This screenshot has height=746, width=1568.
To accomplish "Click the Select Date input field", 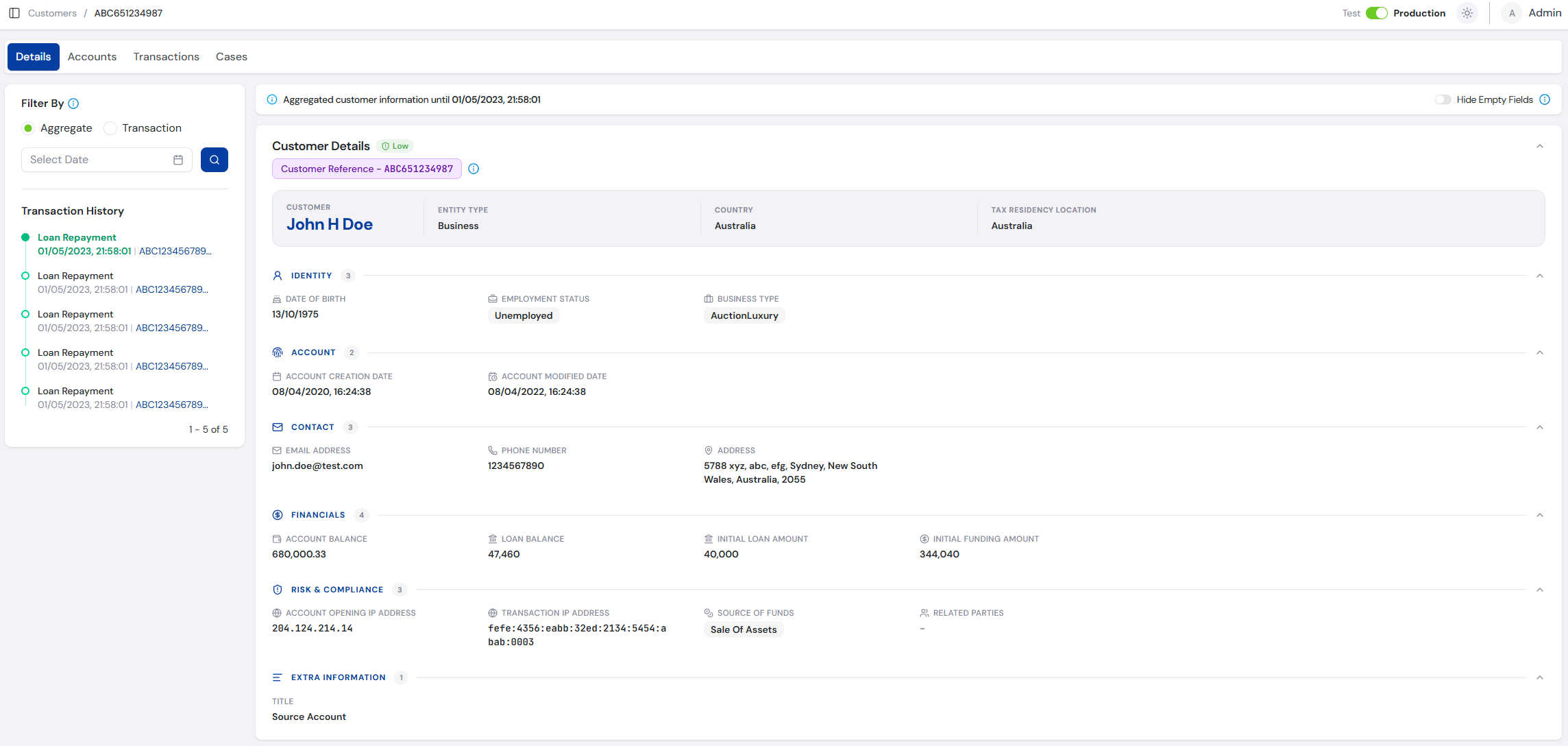I will tap(107, 160).
